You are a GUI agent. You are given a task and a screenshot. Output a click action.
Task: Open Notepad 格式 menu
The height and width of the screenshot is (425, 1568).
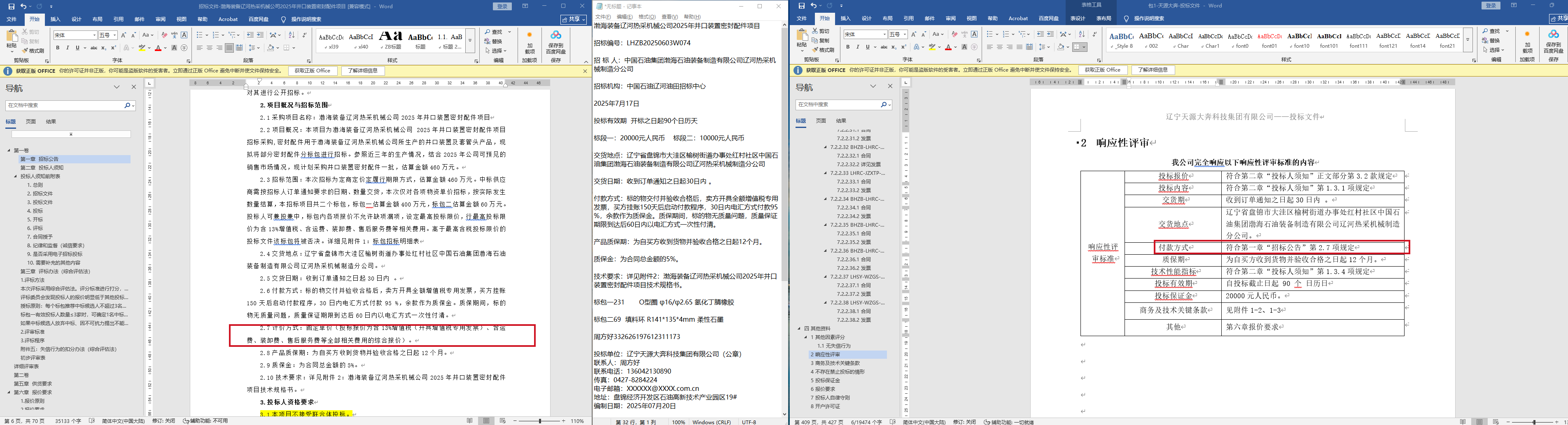[x=646, y=17]
